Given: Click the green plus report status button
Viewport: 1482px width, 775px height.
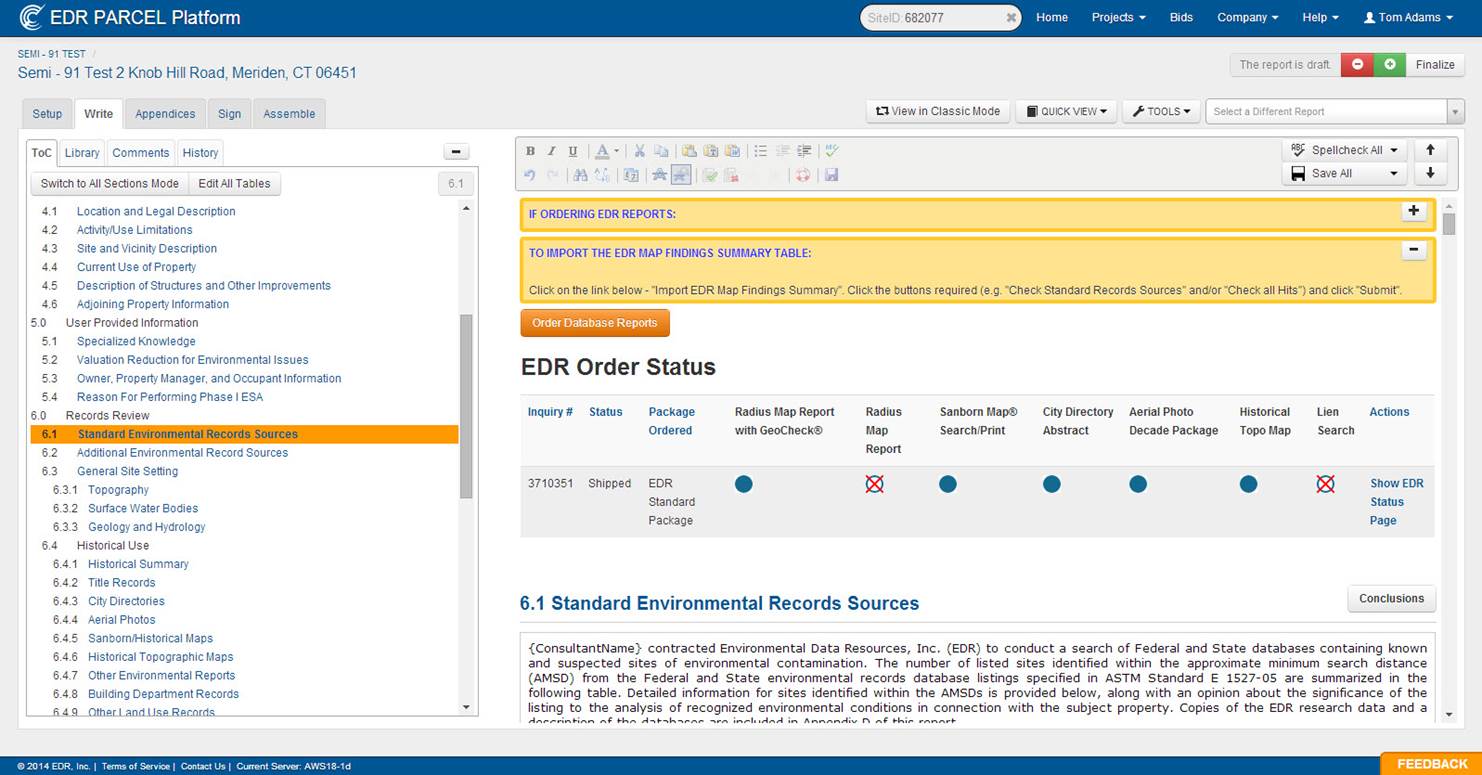Looking at the screenshot, I should coord(1389,64).
